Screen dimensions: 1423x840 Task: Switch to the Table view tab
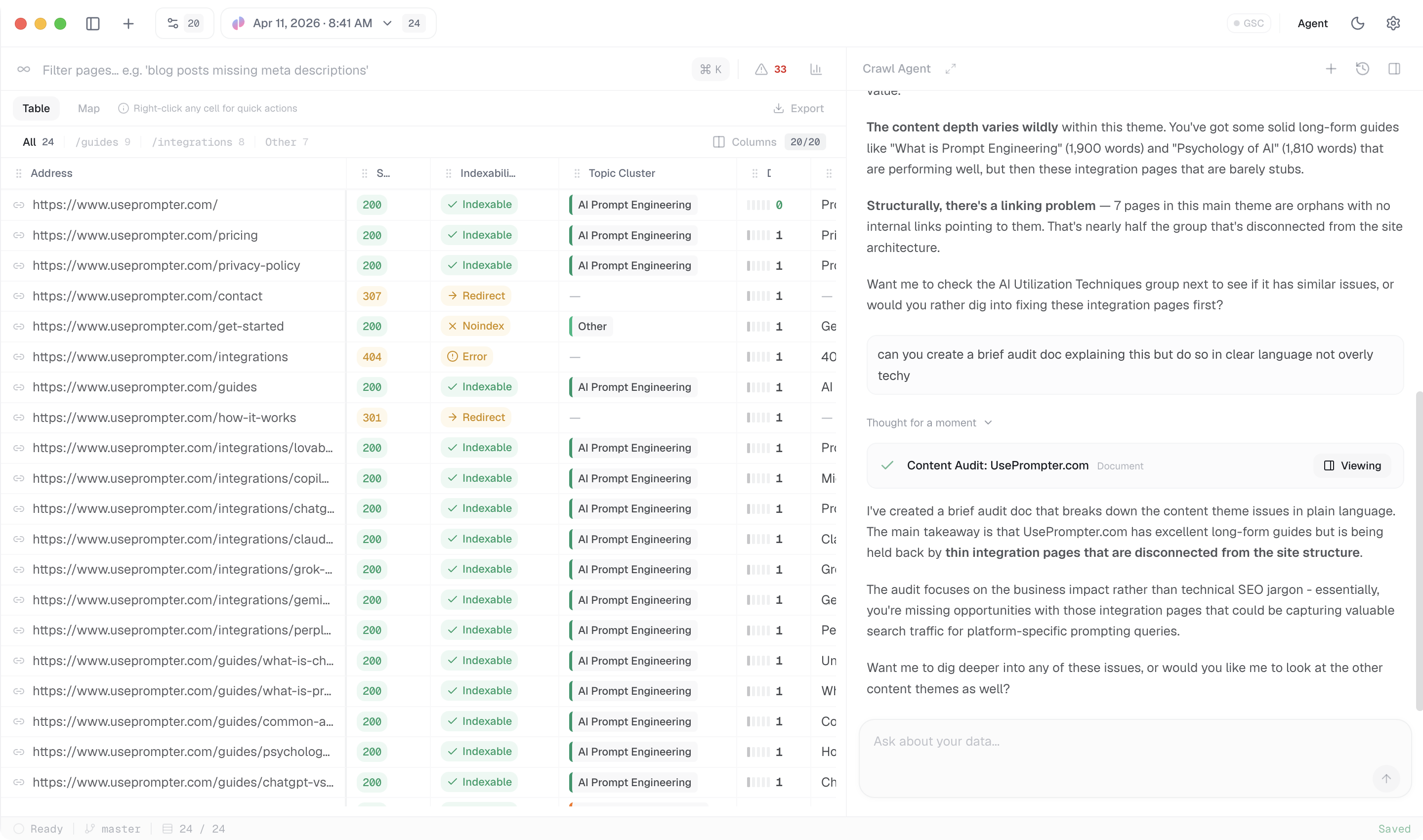point(36,108)
